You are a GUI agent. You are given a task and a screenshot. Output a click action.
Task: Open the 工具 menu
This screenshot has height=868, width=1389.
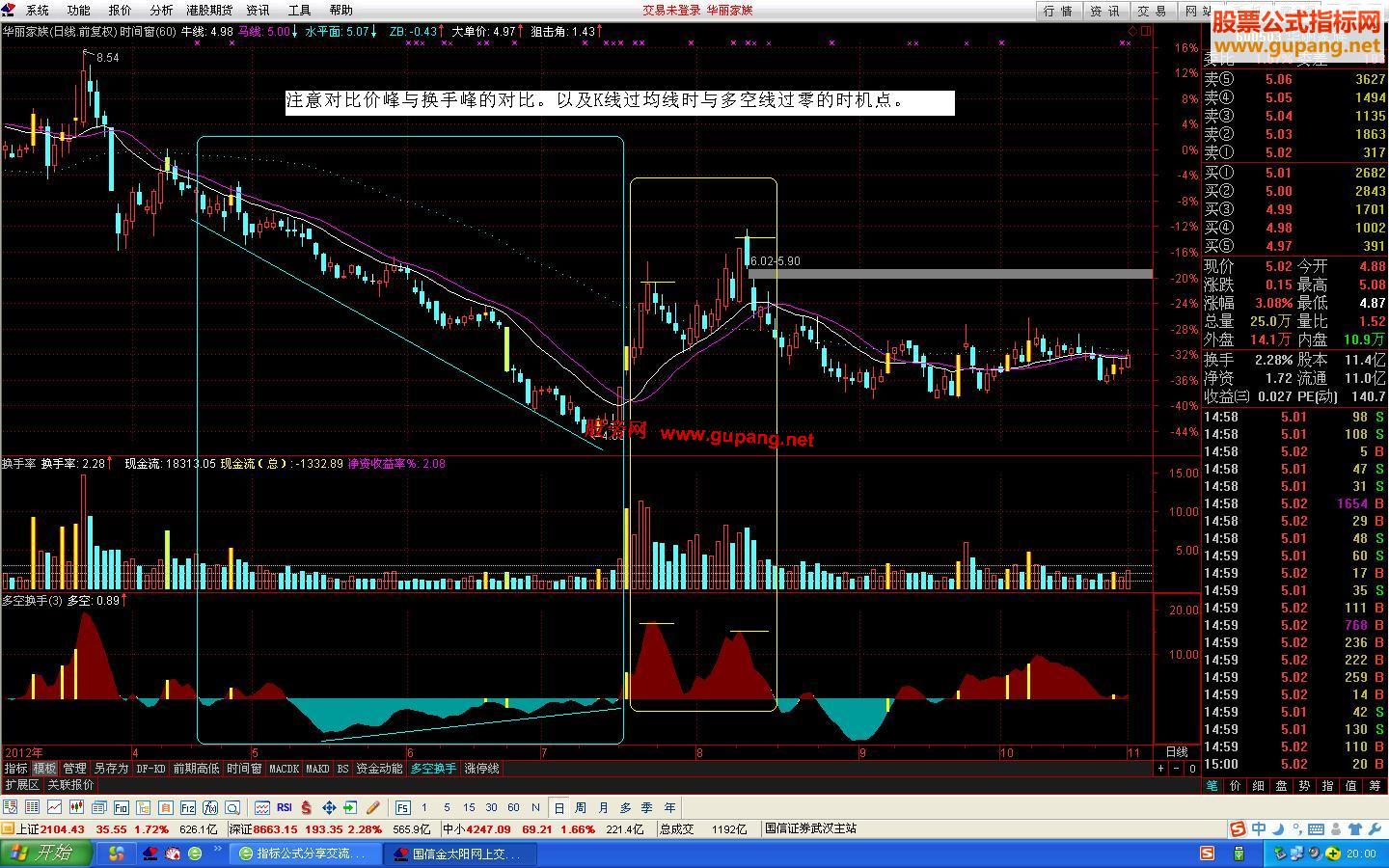pos(299,11)
